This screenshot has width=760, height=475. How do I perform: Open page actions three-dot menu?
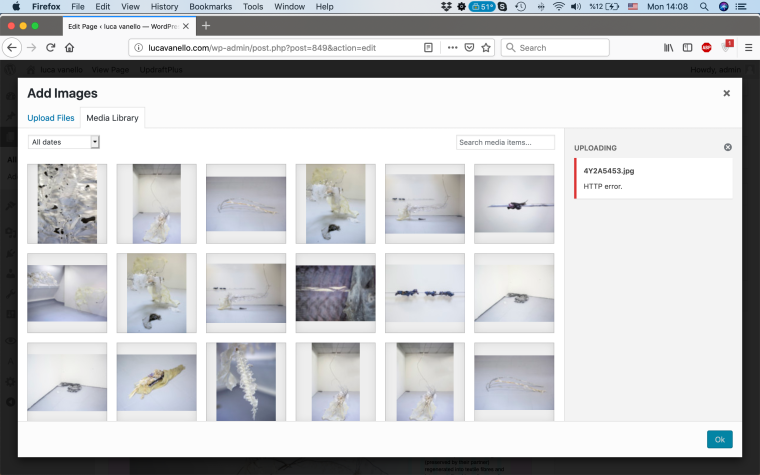[x=452, y=47]
